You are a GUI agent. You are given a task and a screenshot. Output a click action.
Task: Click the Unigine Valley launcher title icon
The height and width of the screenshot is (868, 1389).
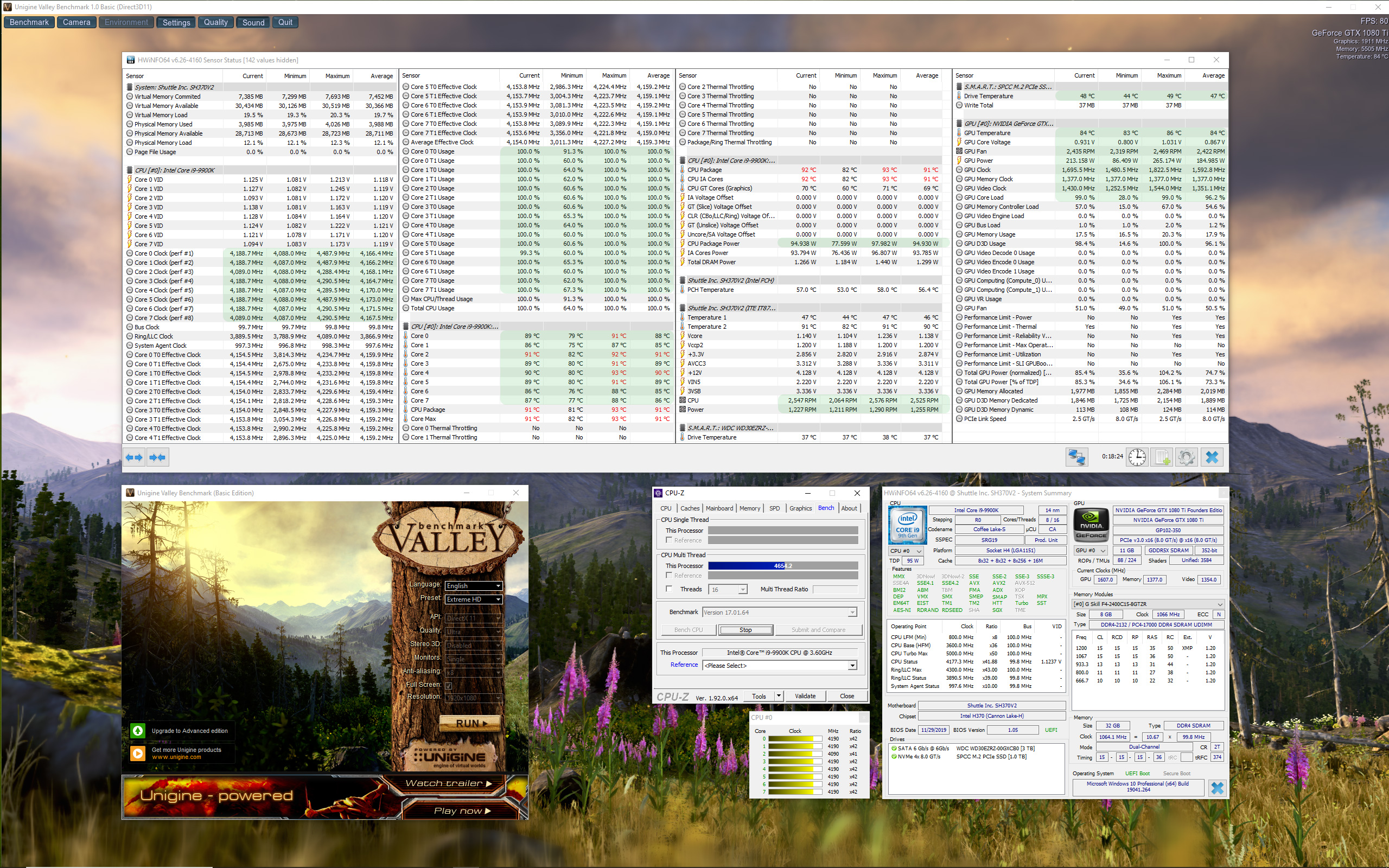130,493
